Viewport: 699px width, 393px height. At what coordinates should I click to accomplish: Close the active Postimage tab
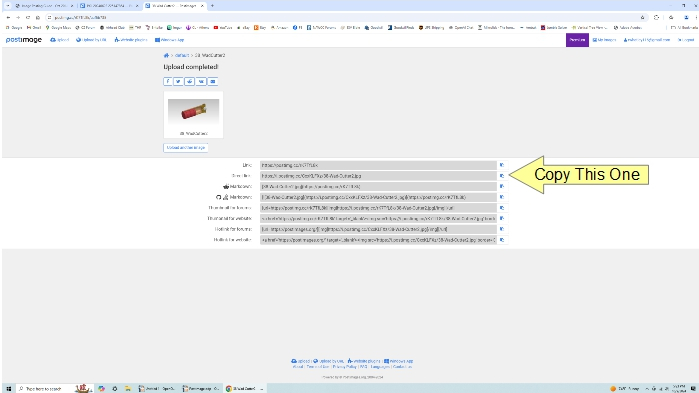202,6
